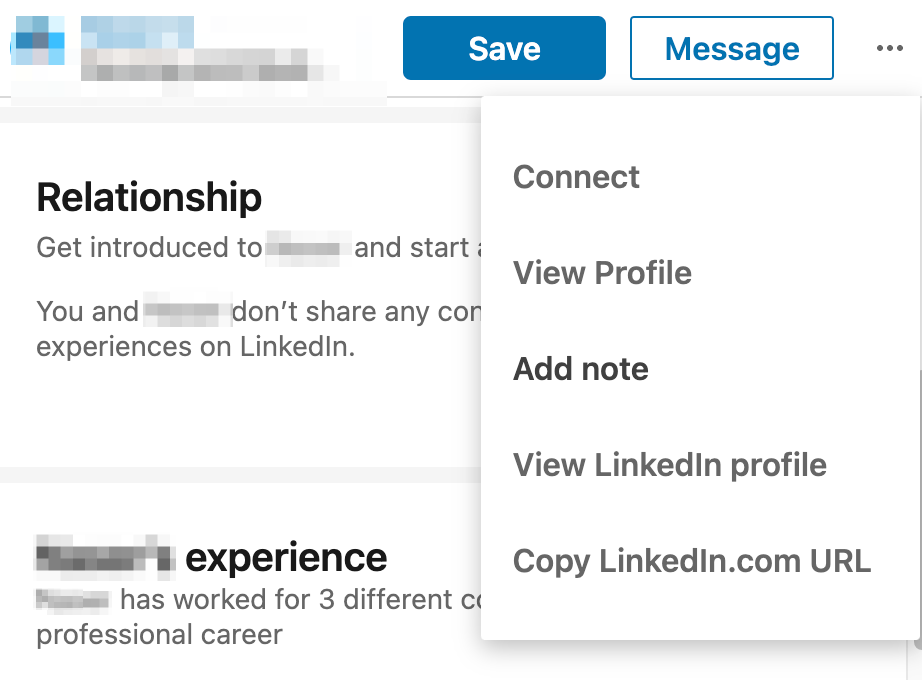Choose View Profile in the menu
Viewport: 922px width, 680px height.
[602, 273]
